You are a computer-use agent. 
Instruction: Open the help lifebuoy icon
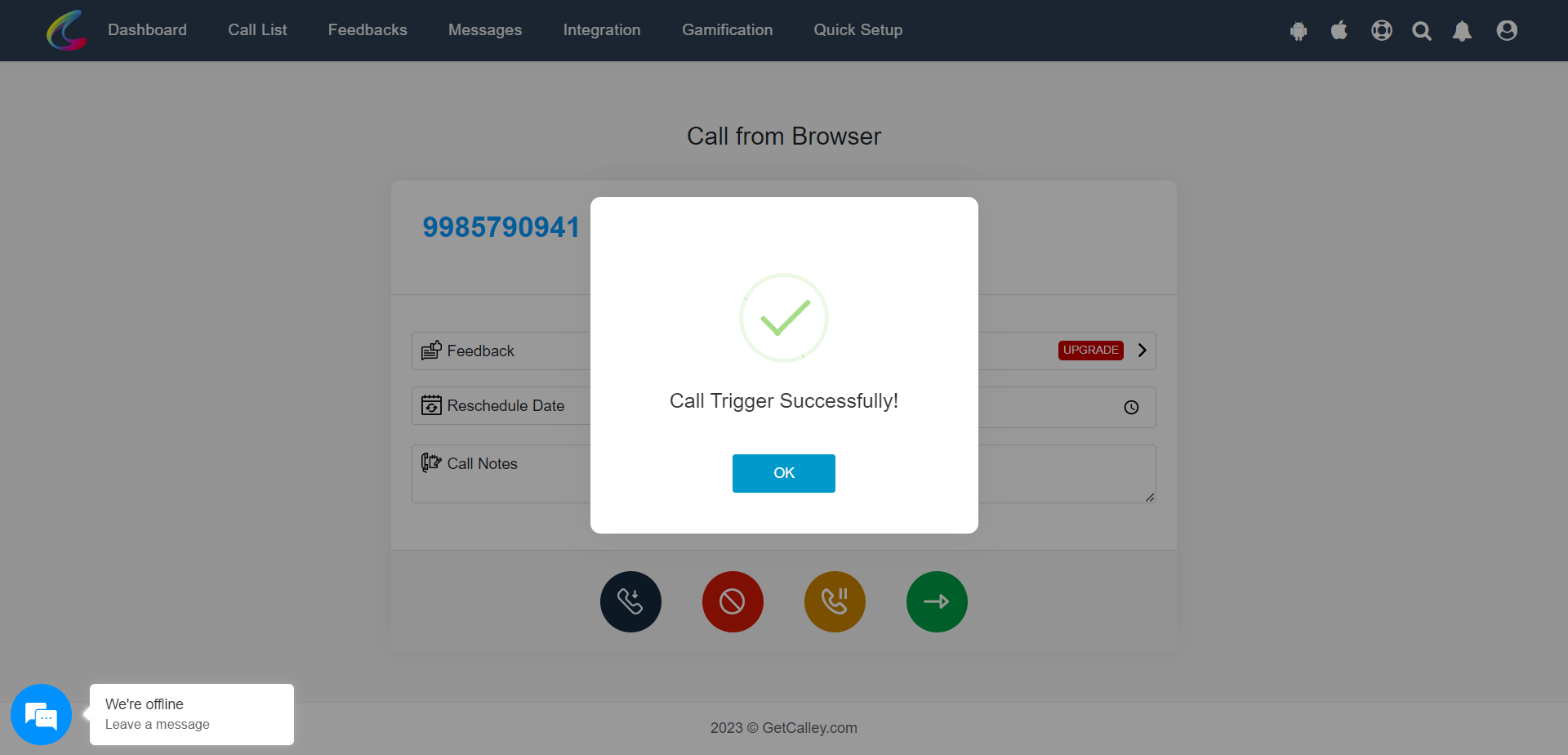point(1382,30)
